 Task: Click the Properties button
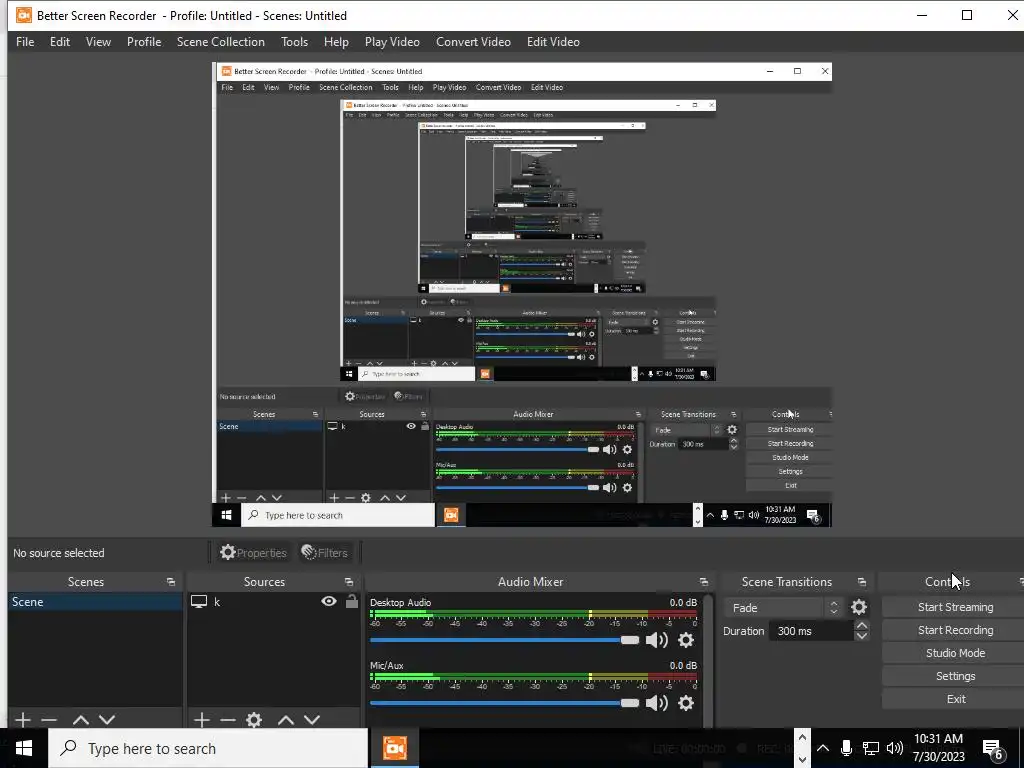pyautogui.click(x=253, y=552)
